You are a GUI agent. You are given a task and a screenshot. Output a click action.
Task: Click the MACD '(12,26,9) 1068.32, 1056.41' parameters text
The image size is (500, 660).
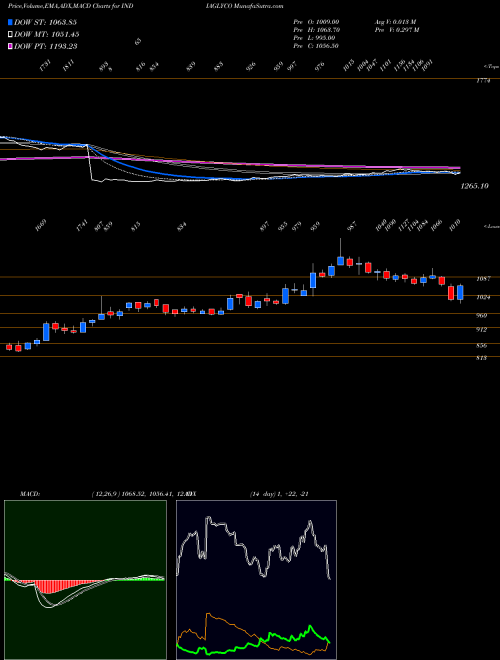click(x=131, y=494)
